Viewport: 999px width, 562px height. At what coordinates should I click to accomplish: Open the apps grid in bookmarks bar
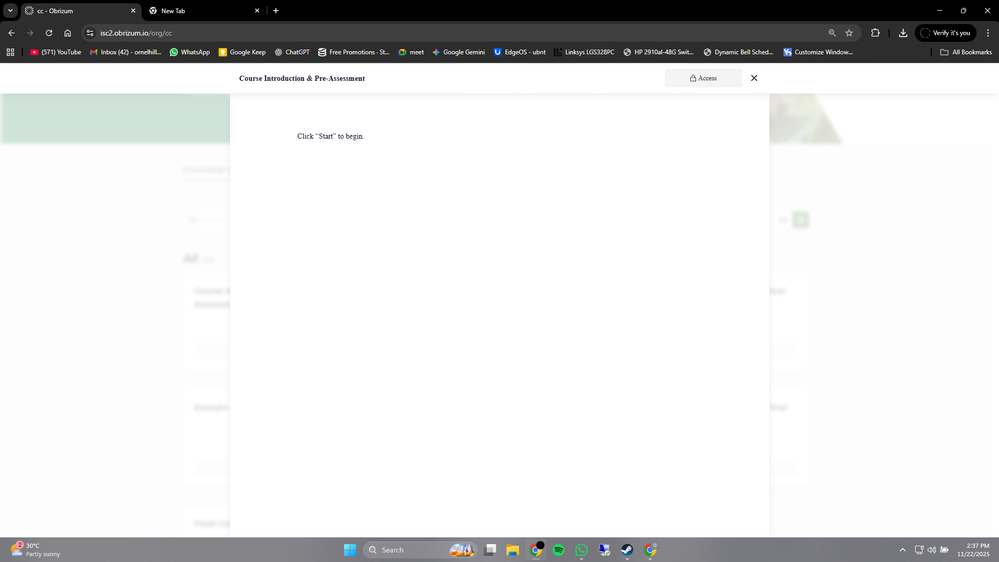(x=10, y=52)
